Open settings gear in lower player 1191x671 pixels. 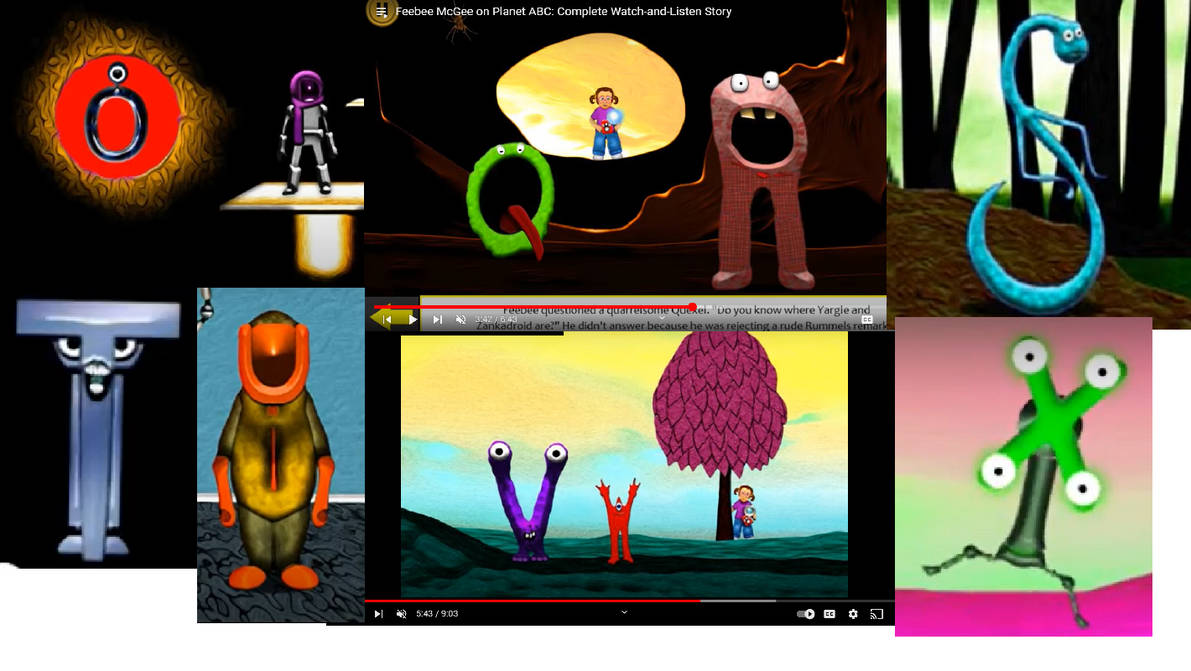point(853,614)
